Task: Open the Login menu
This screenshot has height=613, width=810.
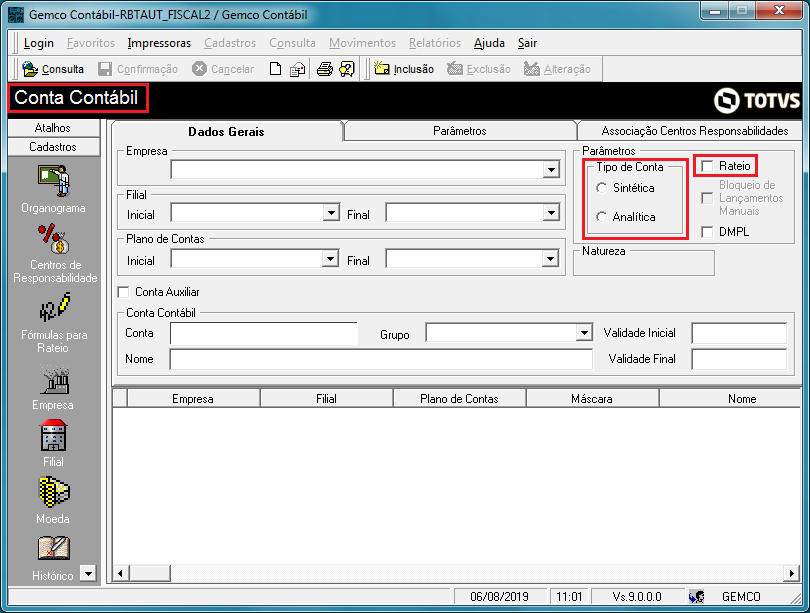Action: pyautogui.click(x=39, y=43)
